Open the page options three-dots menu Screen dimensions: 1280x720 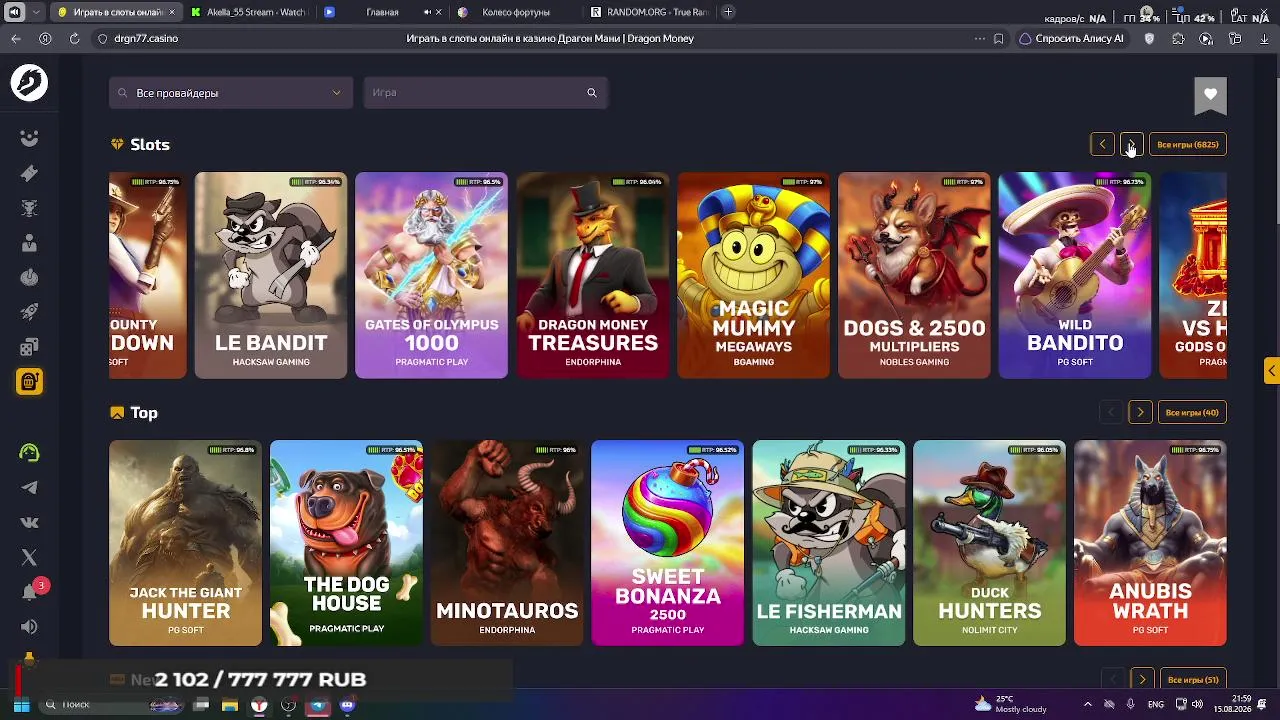pos(979,39)
